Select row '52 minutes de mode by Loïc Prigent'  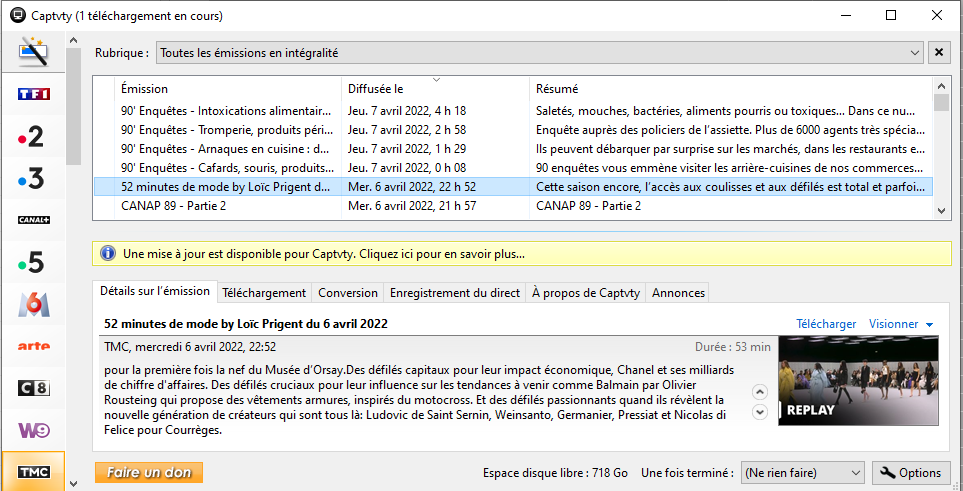pyautogui.click(x=513, y=187)
